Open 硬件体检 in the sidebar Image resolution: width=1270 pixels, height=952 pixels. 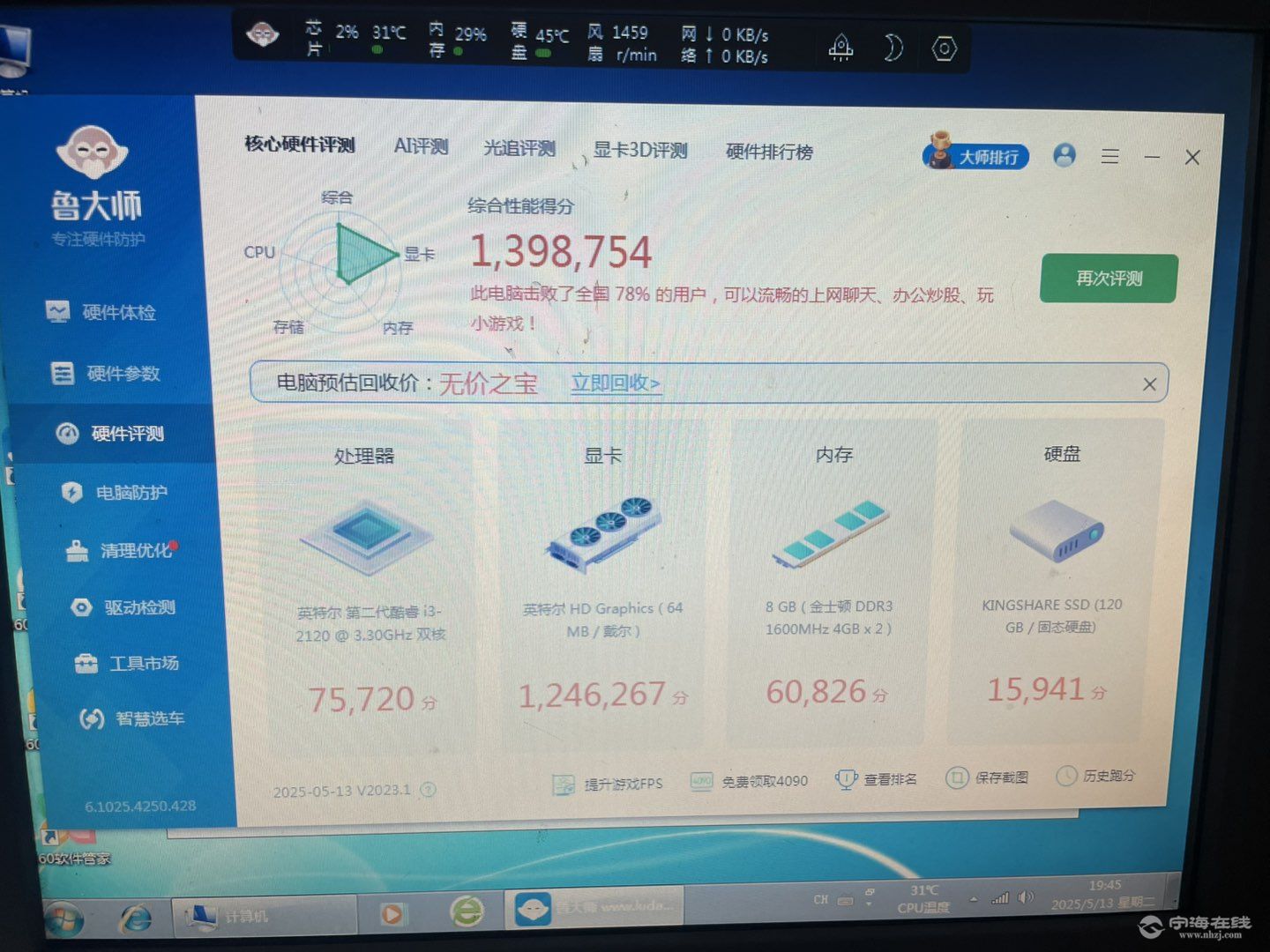[x=101, y=312]
